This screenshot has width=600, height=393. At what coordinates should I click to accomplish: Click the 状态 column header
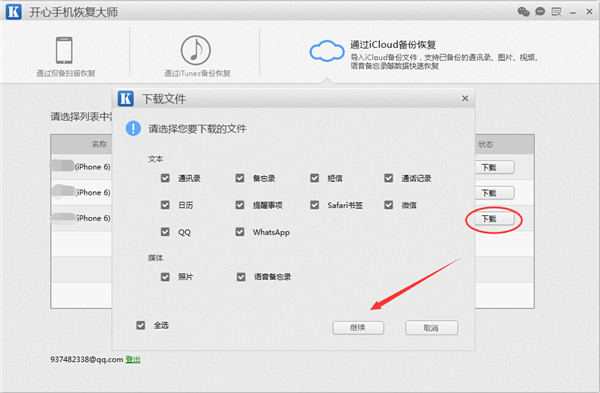click(x=485, y=144)
